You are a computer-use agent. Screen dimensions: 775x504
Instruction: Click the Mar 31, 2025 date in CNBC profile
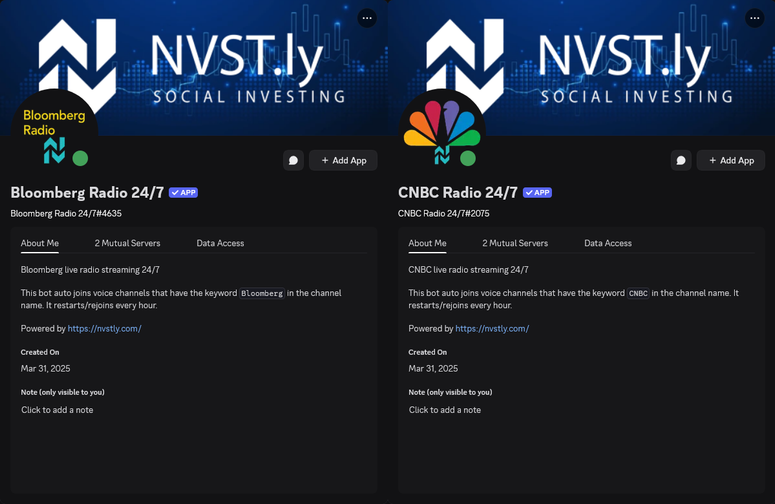(433, 369)
